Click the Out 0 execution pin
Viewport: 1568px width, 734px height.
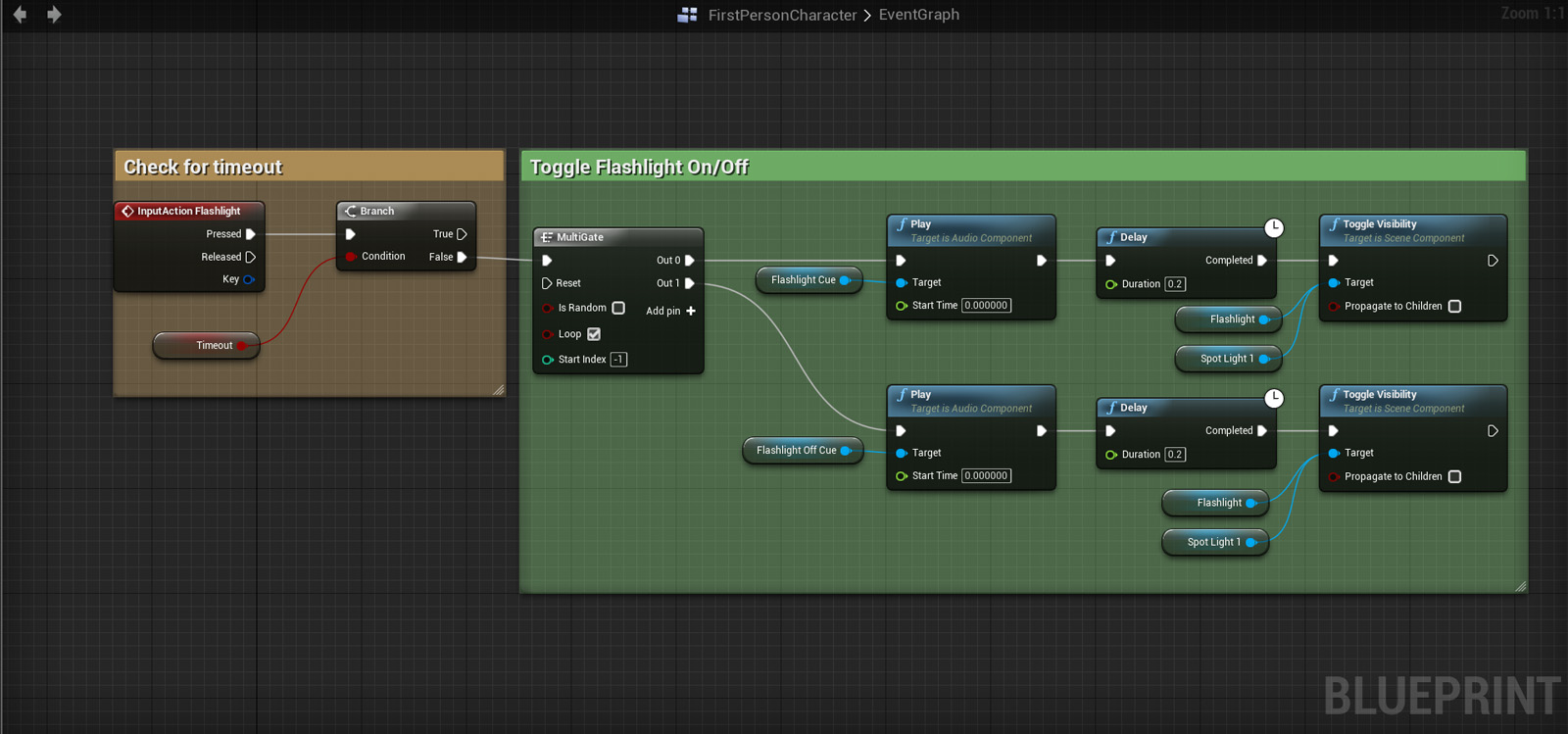coord(689,261)
